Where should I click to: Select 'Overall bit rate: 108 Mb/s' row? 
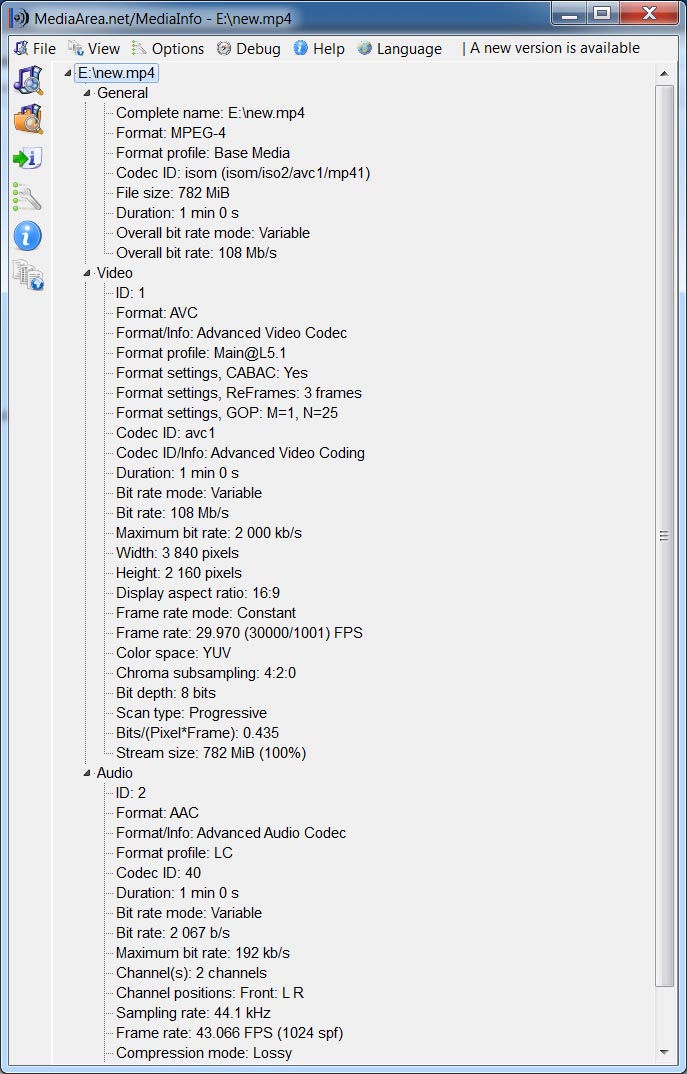pos(197,253)
